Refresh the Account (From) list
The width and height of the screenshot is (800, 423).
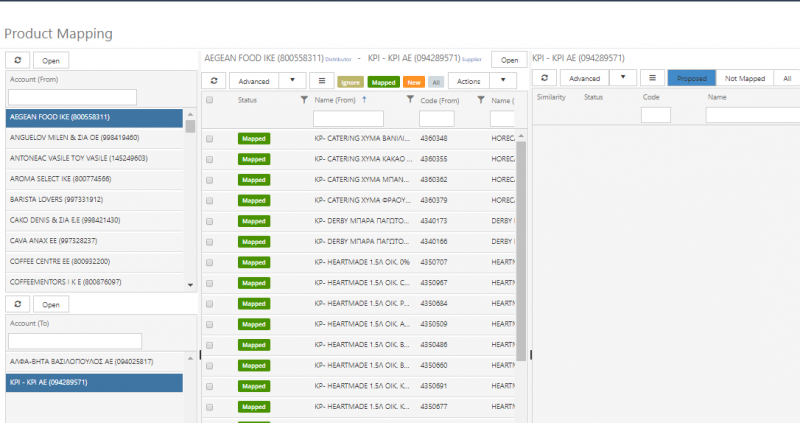click(18, 60)
